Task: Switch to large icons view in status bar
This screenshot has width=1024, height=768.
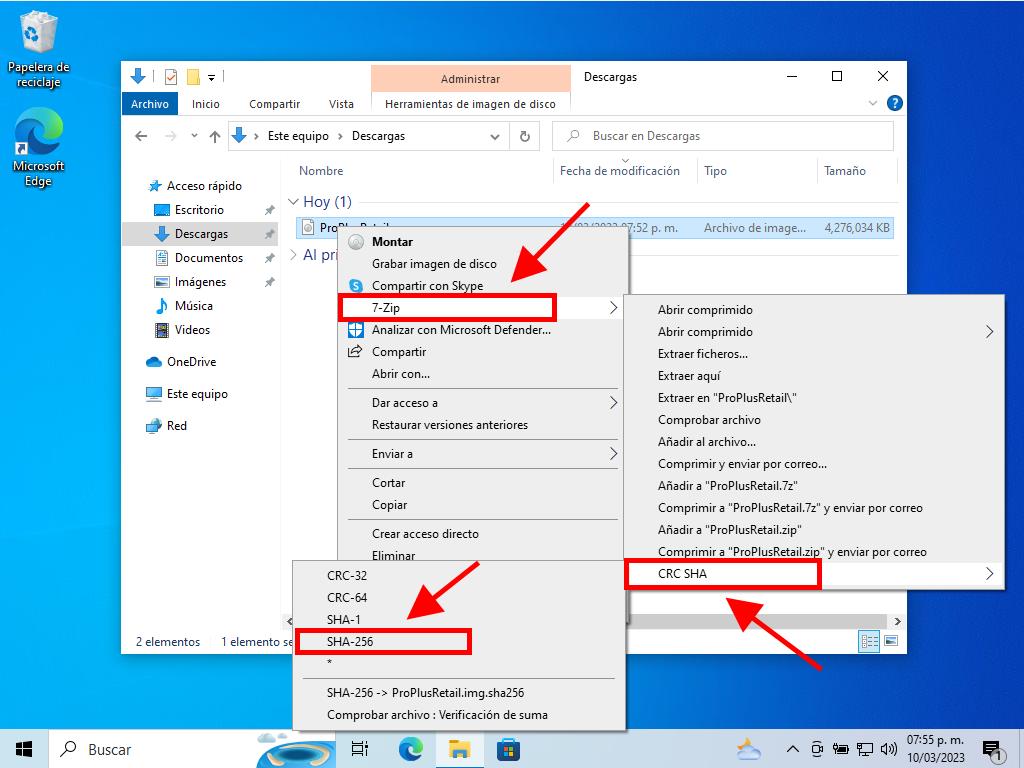Action: pos(890,641)
